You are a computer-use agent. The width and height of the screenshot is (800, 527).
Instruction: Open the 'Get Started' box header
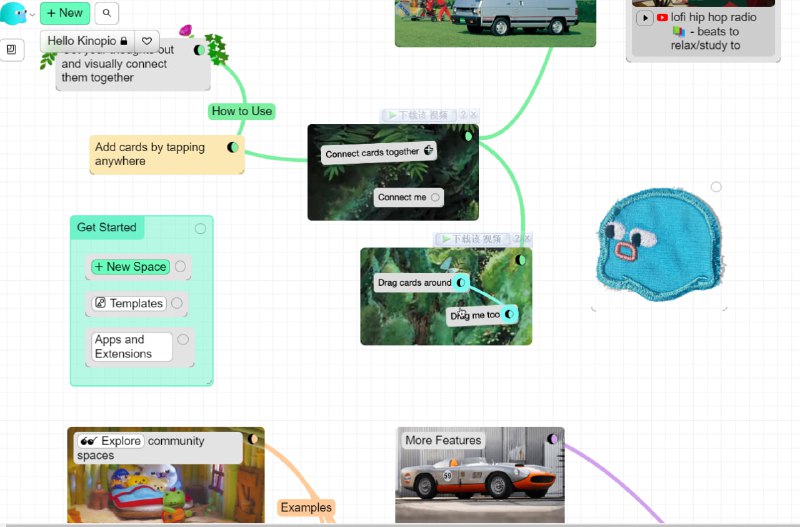pos(107,227)
